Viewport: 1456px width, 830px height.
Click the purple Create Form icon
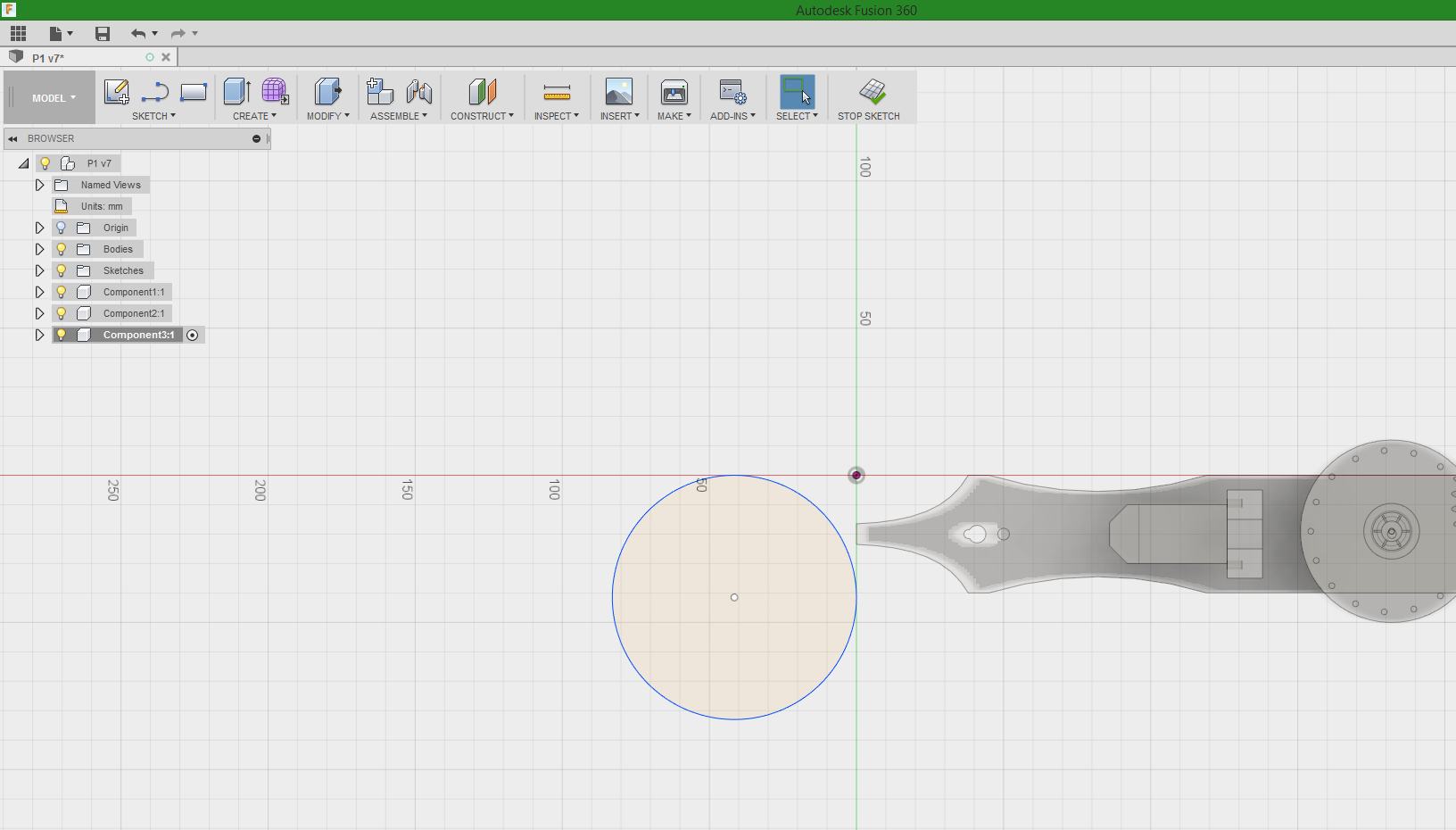(275, 91)
